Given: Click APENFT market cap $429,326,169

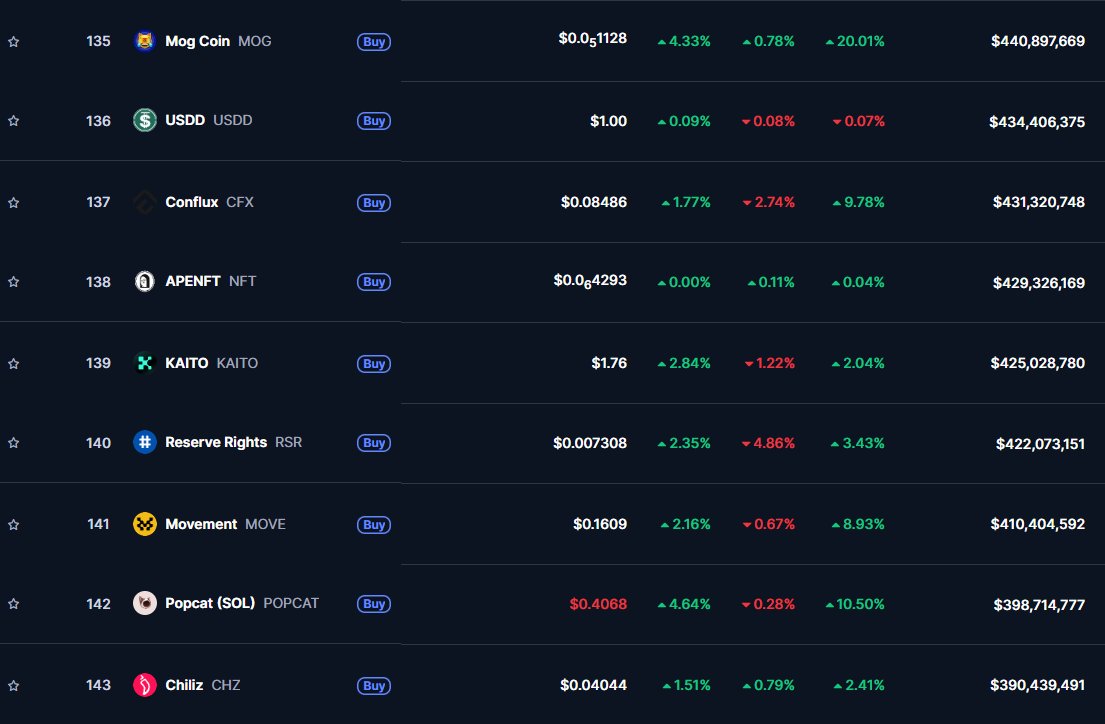Looking at the screenshot, I should point(1039,283).
